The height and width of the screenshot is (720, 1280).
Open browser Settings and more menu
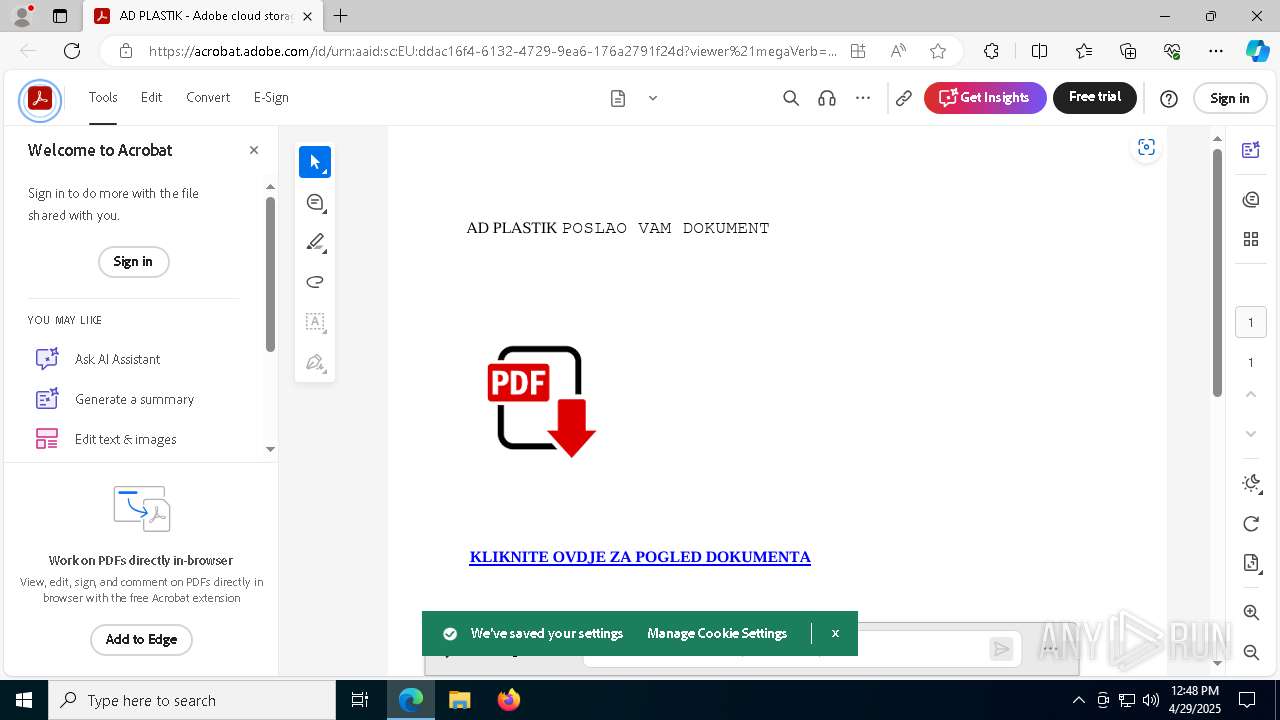[1216, 51]
